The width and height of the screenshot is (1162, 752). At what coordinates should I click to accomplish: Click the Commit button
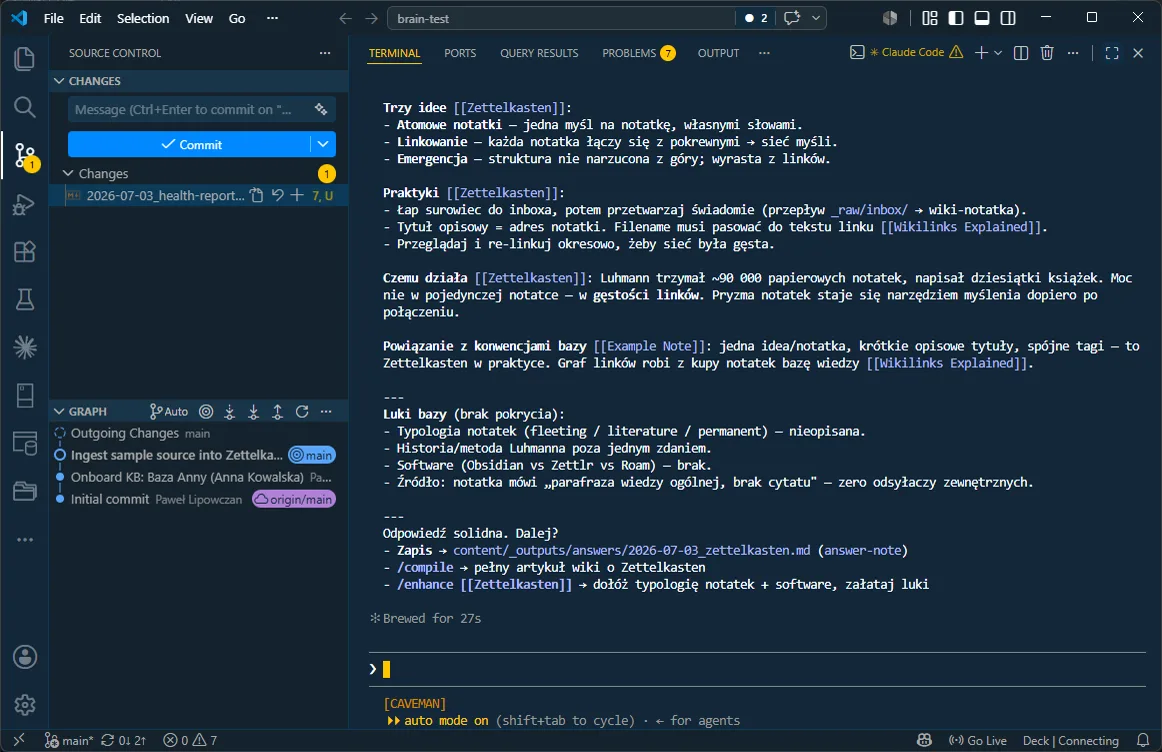point(189,144)
